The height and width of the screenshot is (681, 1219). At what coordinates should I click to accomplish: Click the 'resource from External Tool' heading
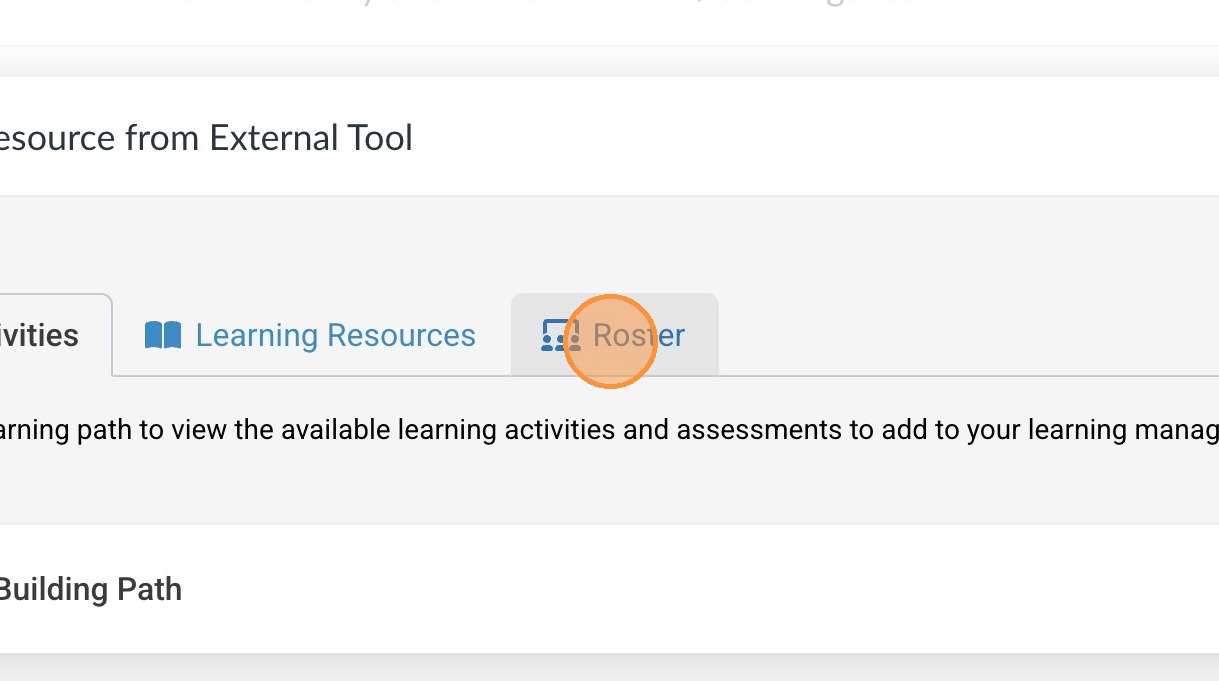coord(206,137)
